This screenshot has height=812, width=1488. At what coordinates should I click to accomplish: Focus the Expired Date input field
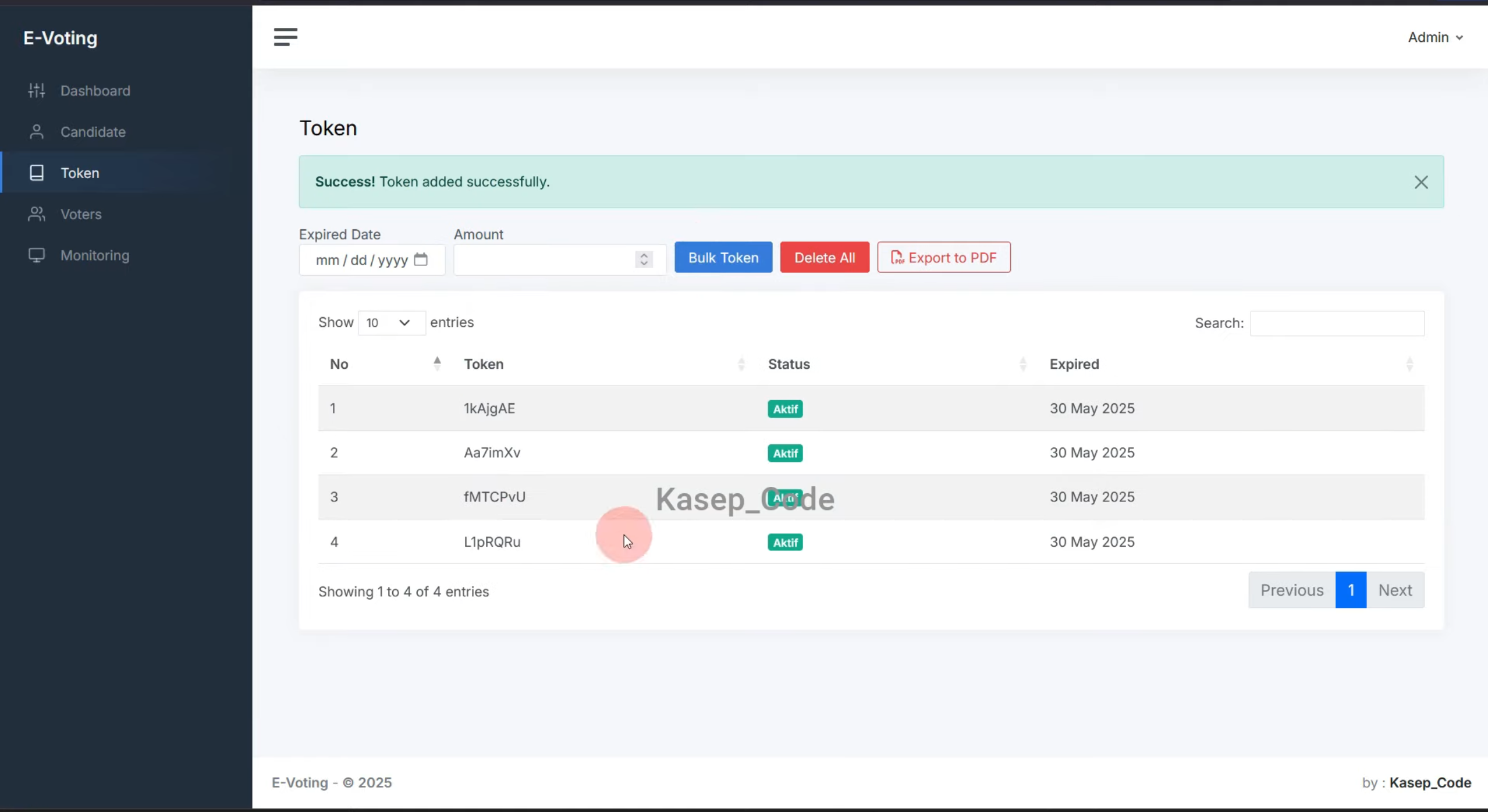[372, 259]
